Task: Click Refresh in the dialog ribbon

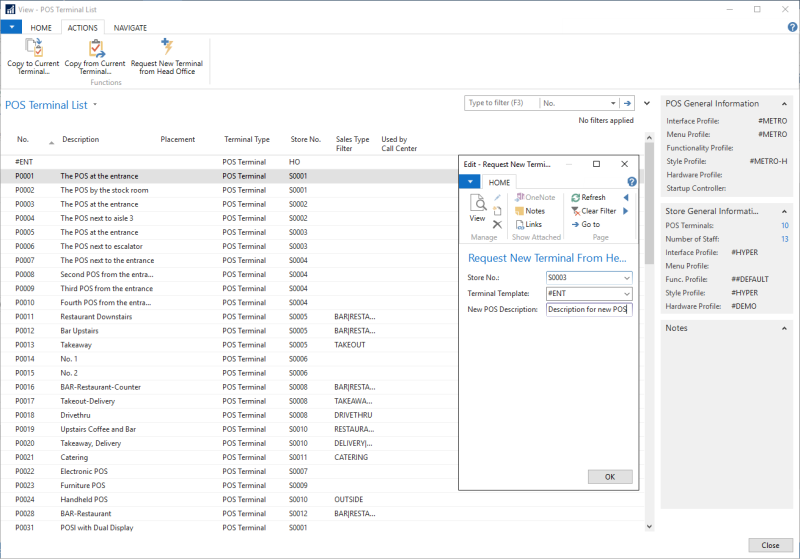Action: point(587,198)
